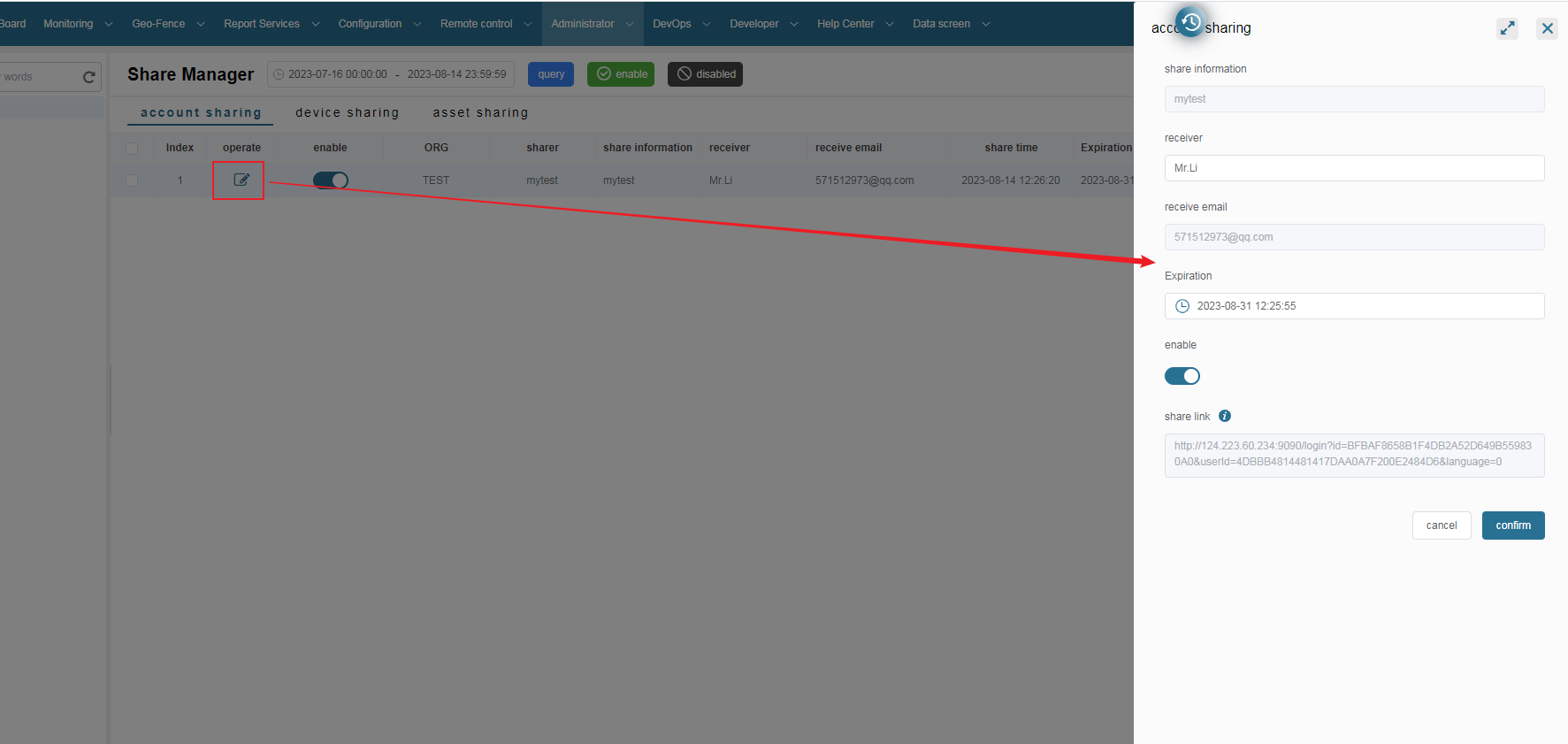Viewport: 1568px width, 744px height.
Task: Expand the sharing panel to fullscreen
Action: pyautogui.click(x=1507, y=28)
